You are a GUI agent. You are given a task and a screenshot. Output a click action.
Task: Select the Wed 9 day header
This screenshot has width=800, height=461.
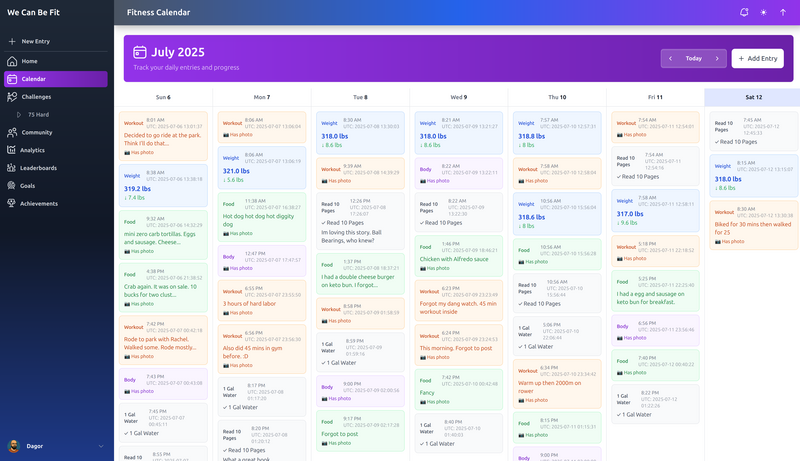click(x=459, y=97)
